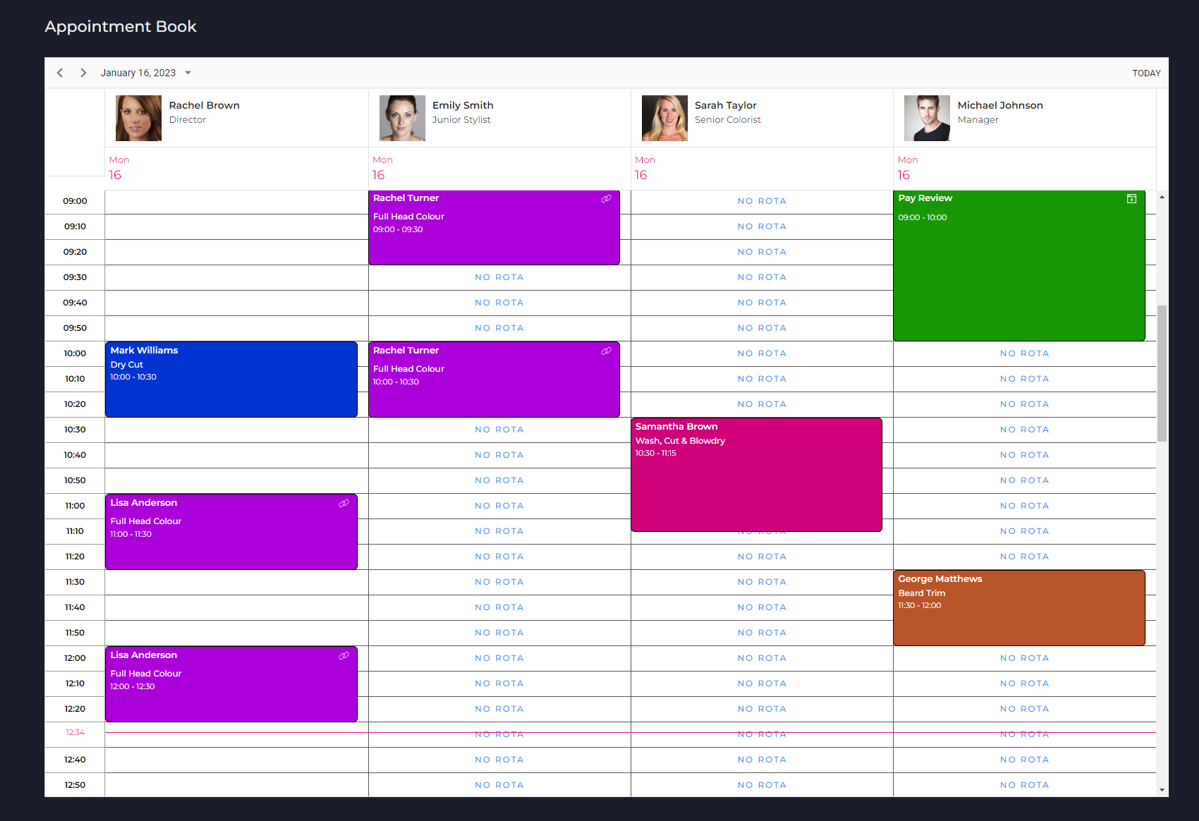The height and width of the screenshot is (821, 1199).
Task: Navigate to the previous day with the left chevron
Action: point(59,72)
